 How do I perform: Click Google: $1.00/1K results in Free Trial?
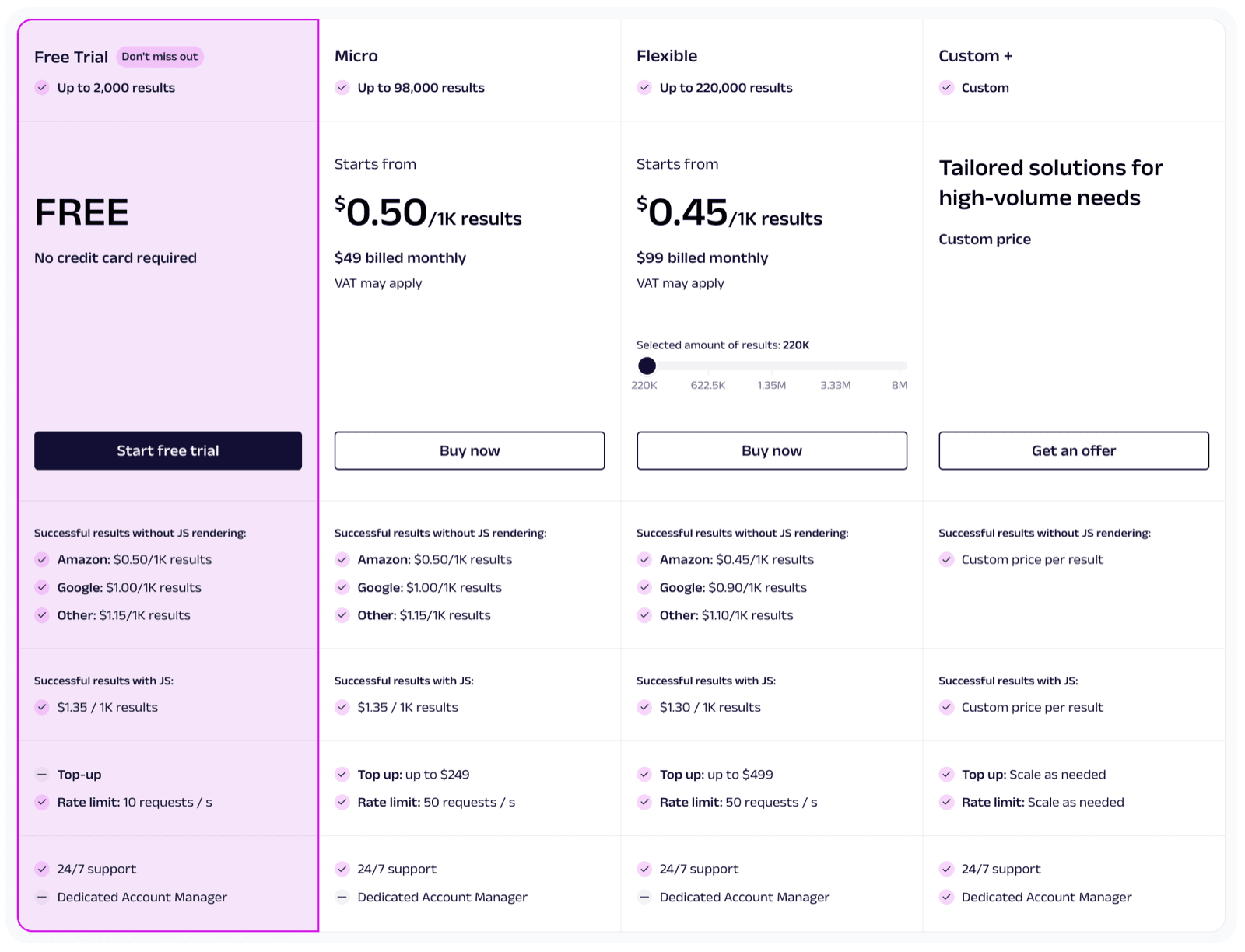click(129, 587)
